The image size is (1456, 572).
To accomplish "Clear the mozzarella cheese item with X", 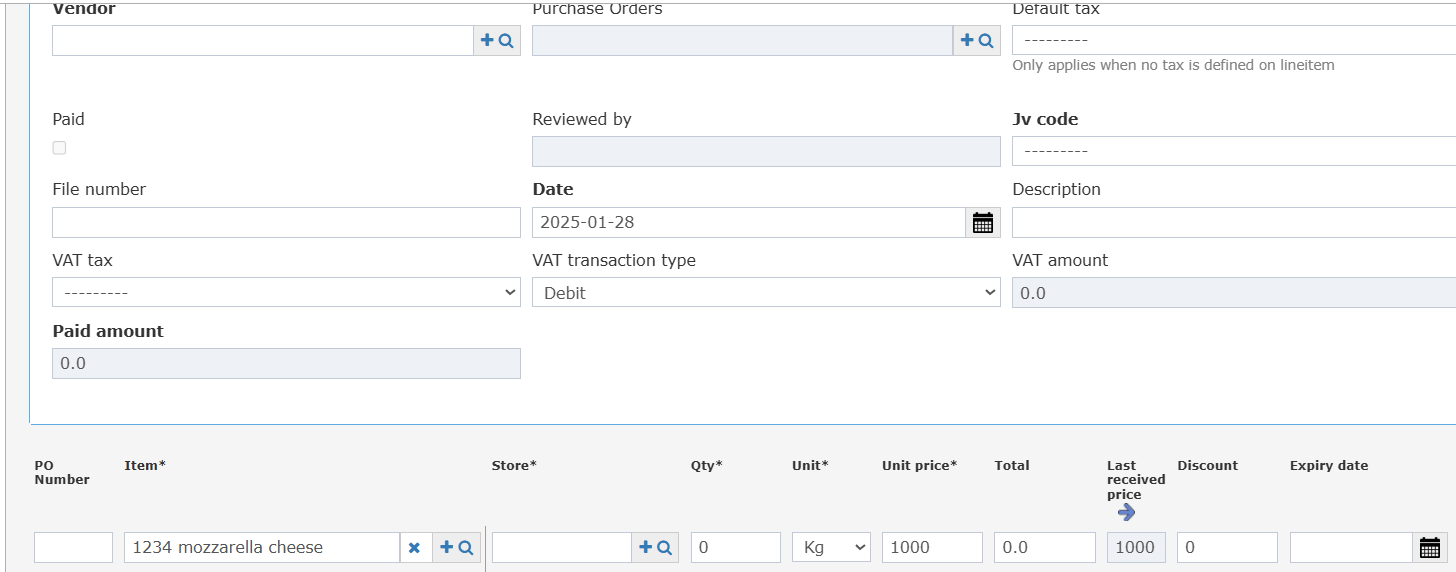I will click(x=415, y=548).
